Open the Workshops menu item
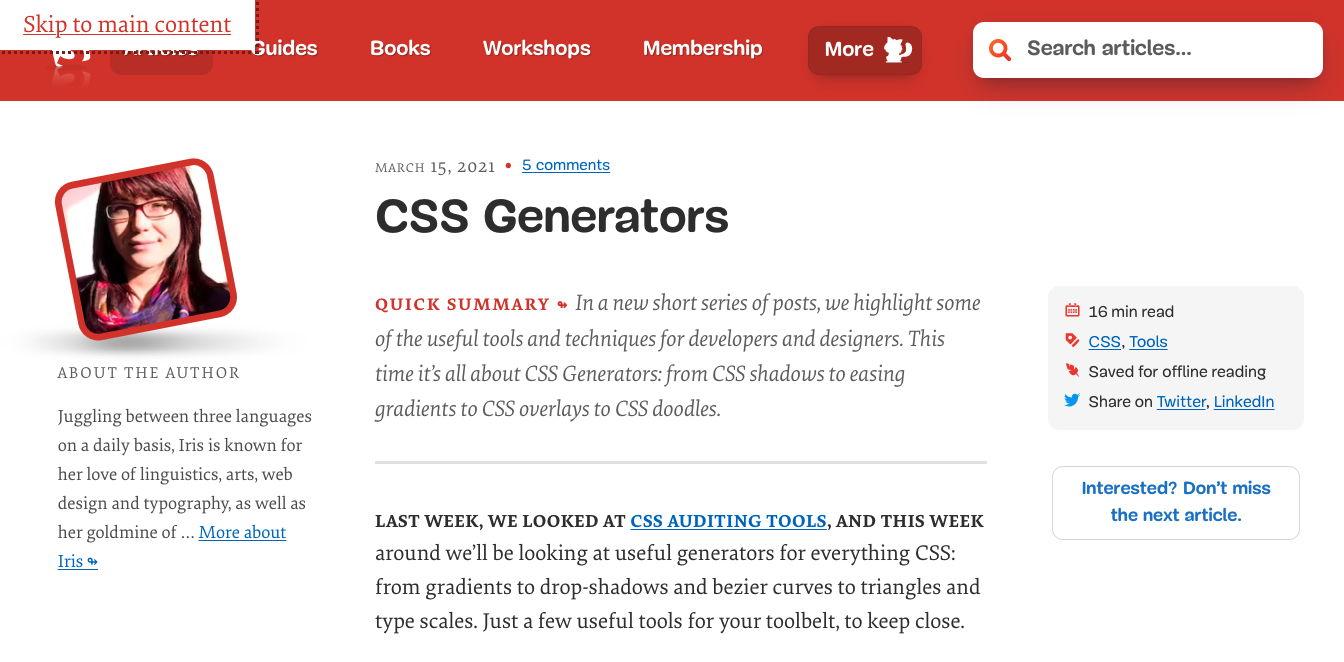1344x662 pixels. pos(536,48)
